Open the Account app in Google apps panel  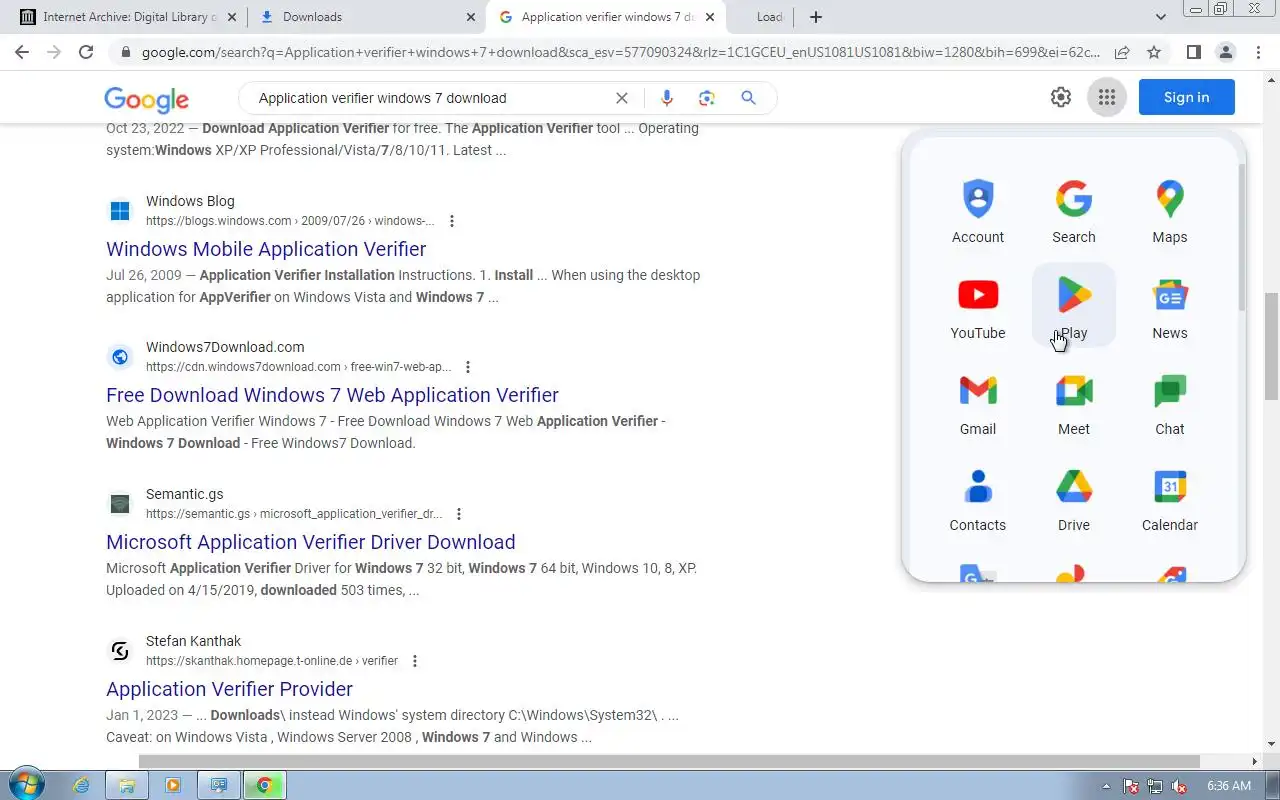tap(977, 212)
